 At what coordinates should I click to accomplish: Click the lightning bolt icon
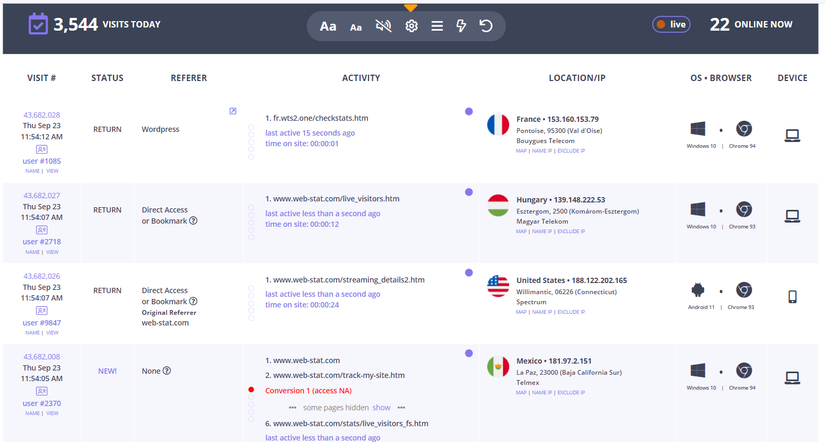click(461, 26)
